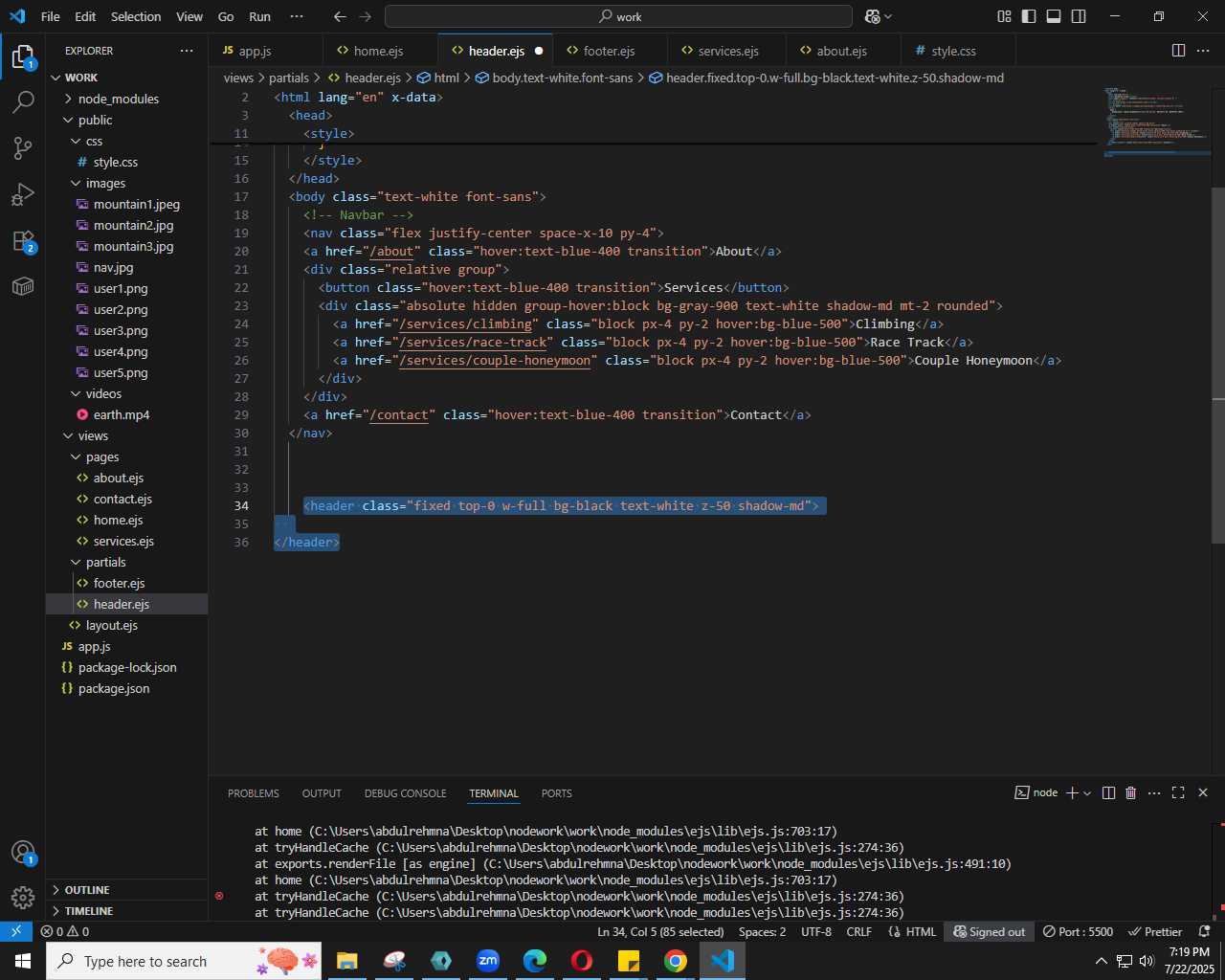Open the Explorer view in activity bar
Image resolution: width=1225 pixels, height=980 pixels.
pyautogui.click(x=23, y=57)
